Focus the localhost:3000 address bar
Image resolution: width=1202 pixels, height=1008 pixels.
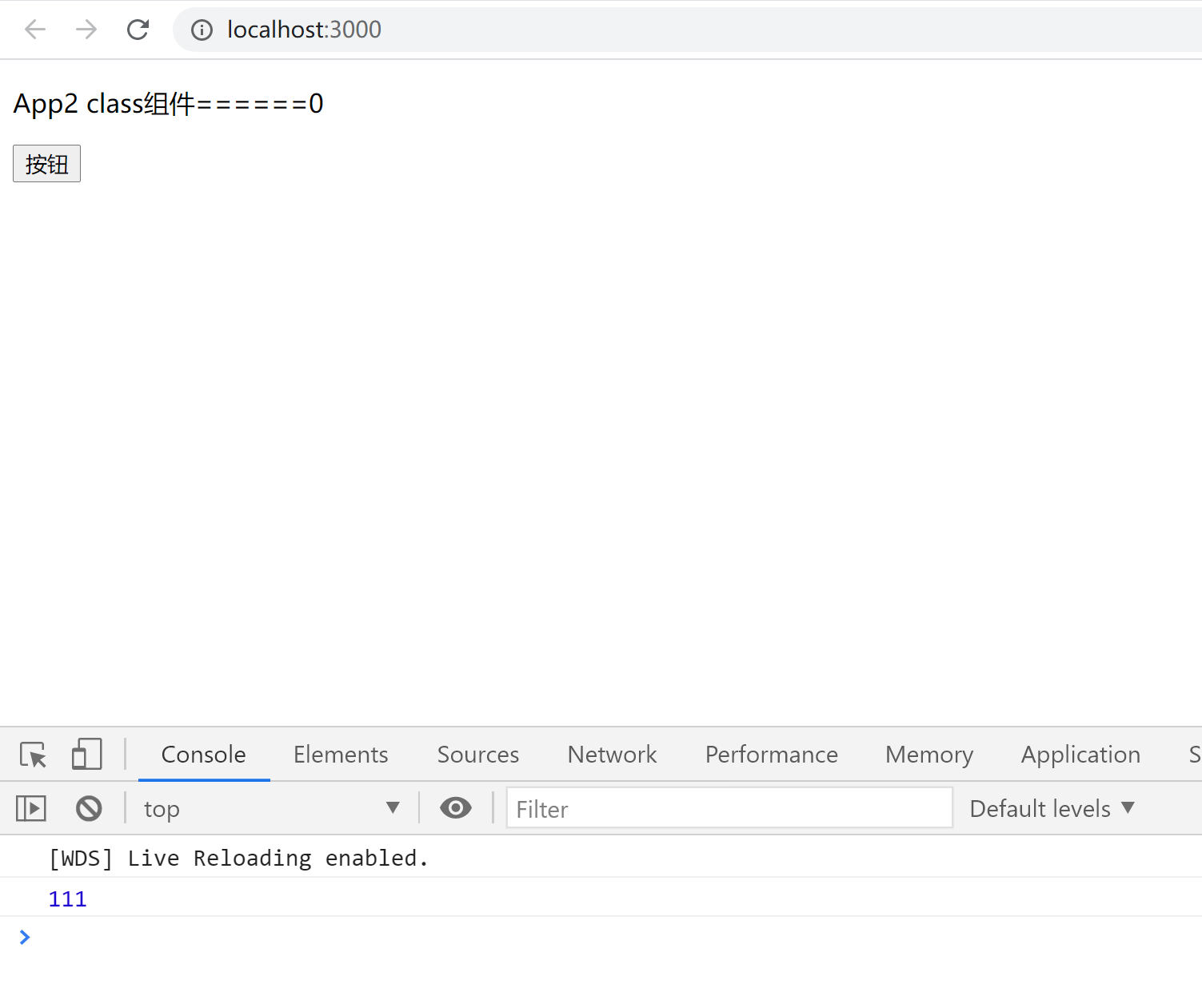coord(688,30)
